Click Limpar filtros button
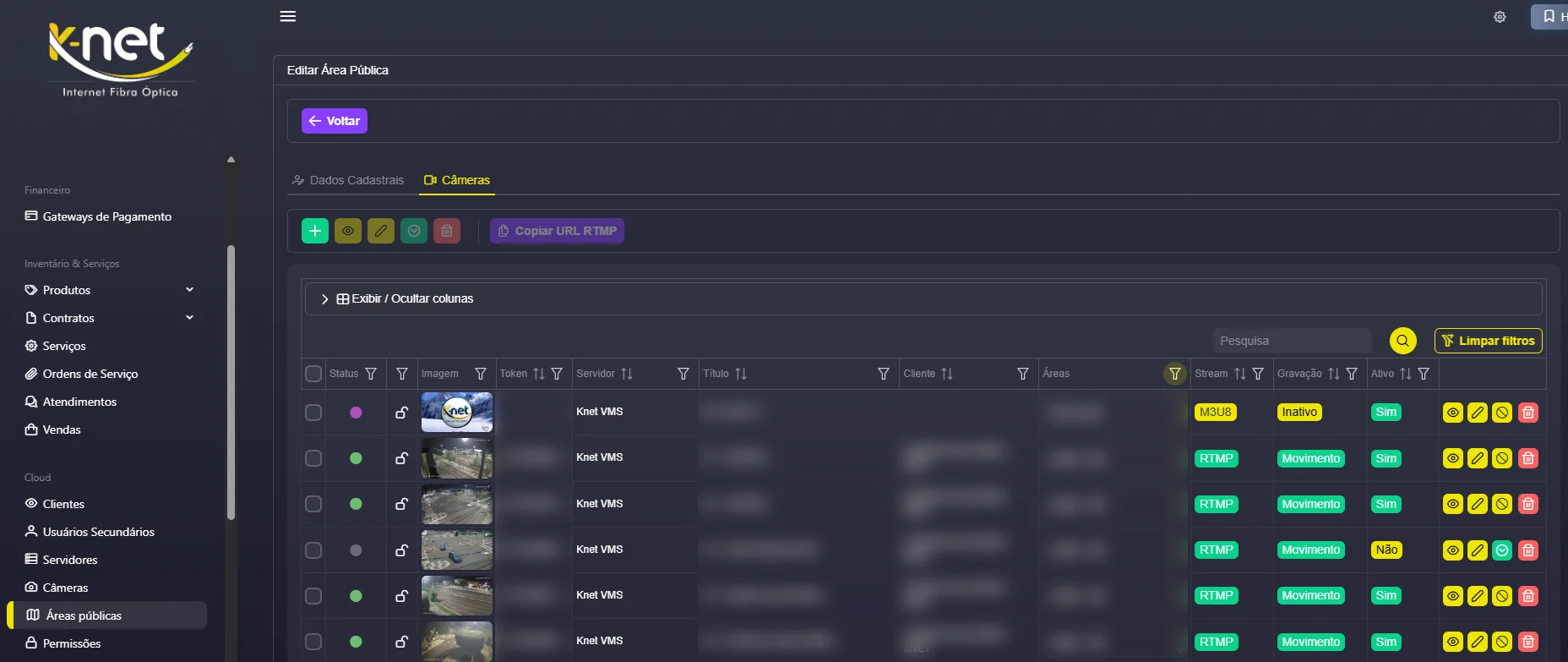Image resolution: width=1568 pixels, height=662 pixels. click(1489, 341)
